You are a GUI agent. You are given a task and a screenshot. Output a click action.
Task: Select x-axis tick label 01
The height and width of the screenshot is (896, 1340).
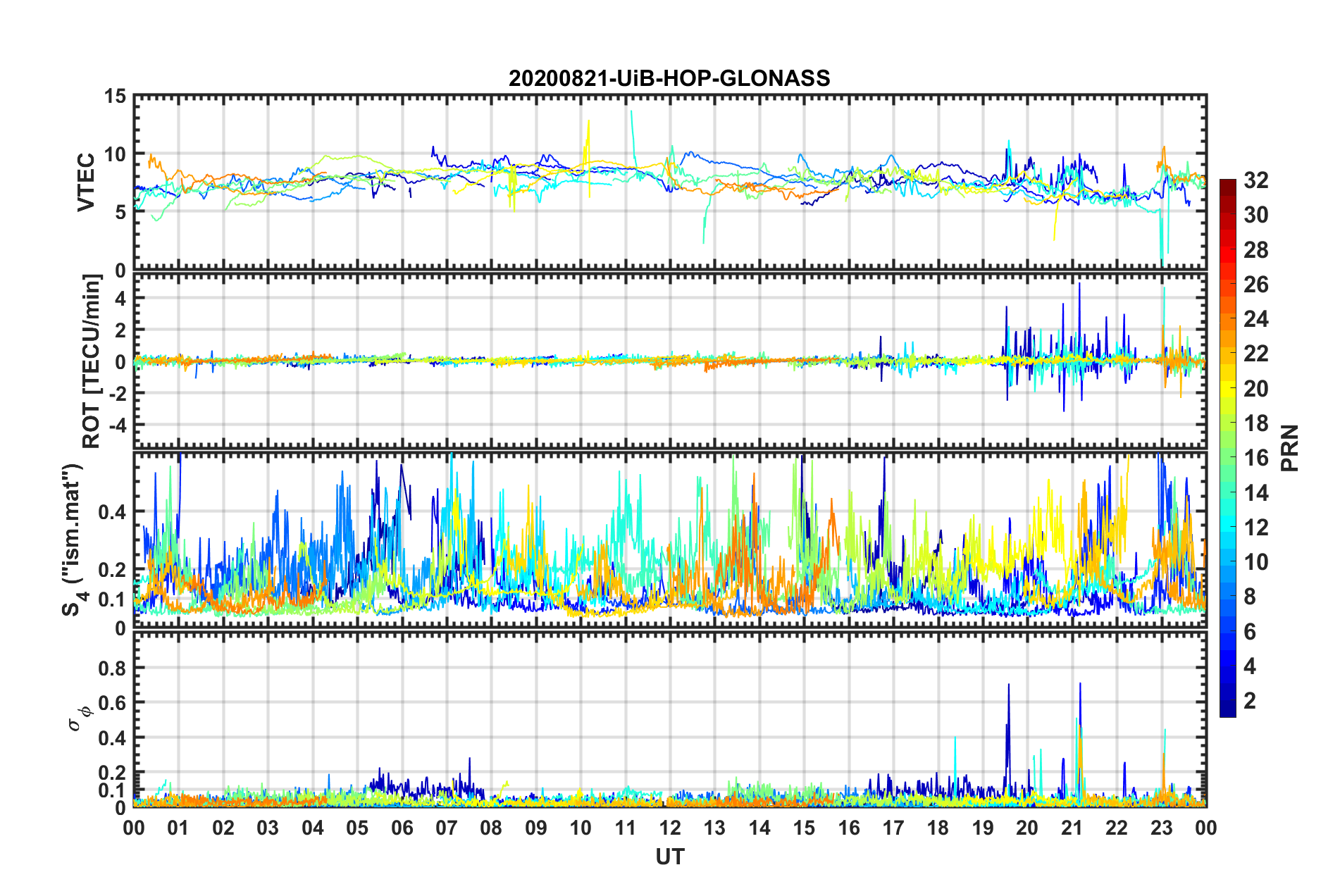pyautogui.click(x=178, y=828)
